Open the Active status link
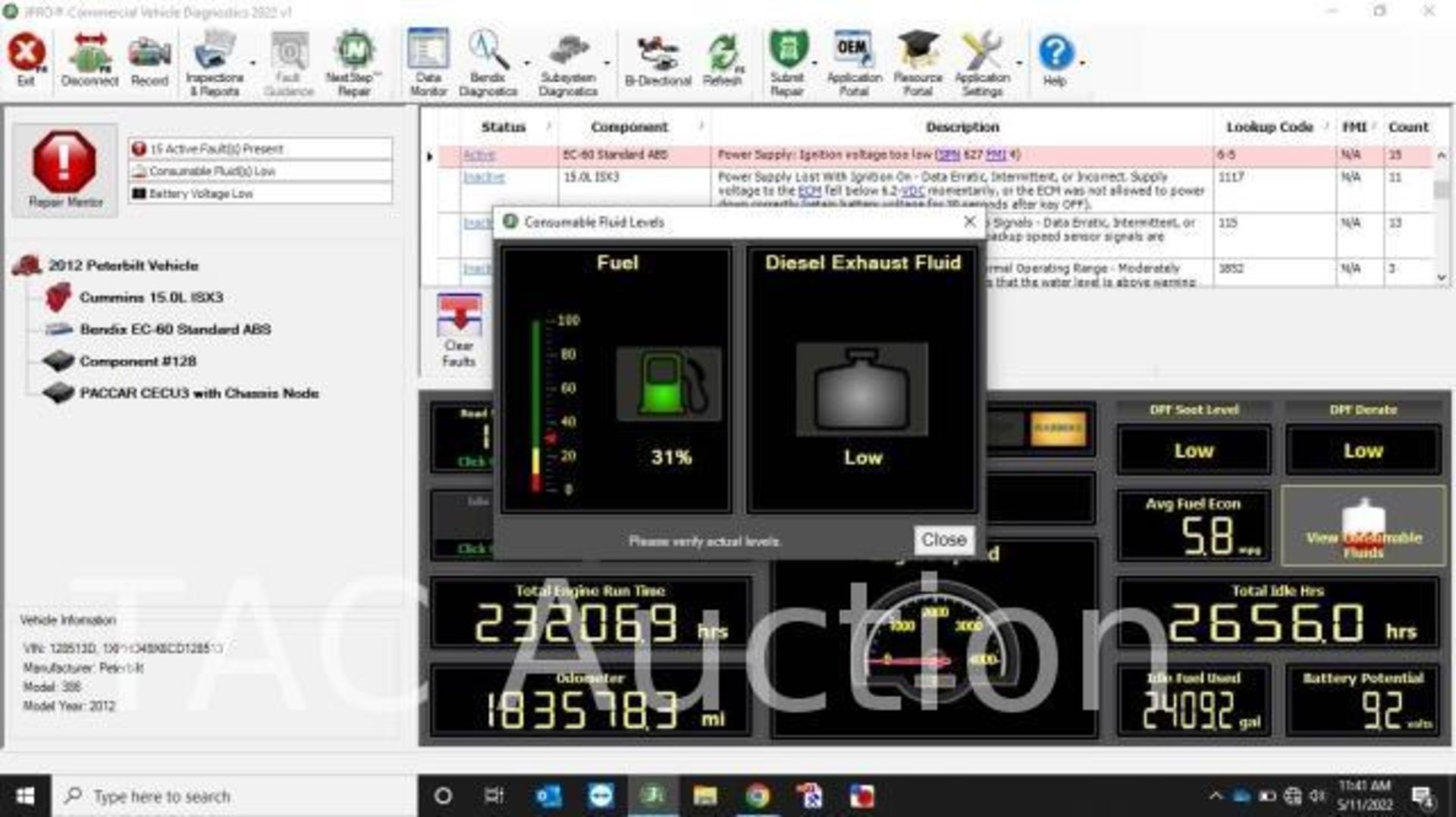The image size is (1456, 817). tap(479, 155)
